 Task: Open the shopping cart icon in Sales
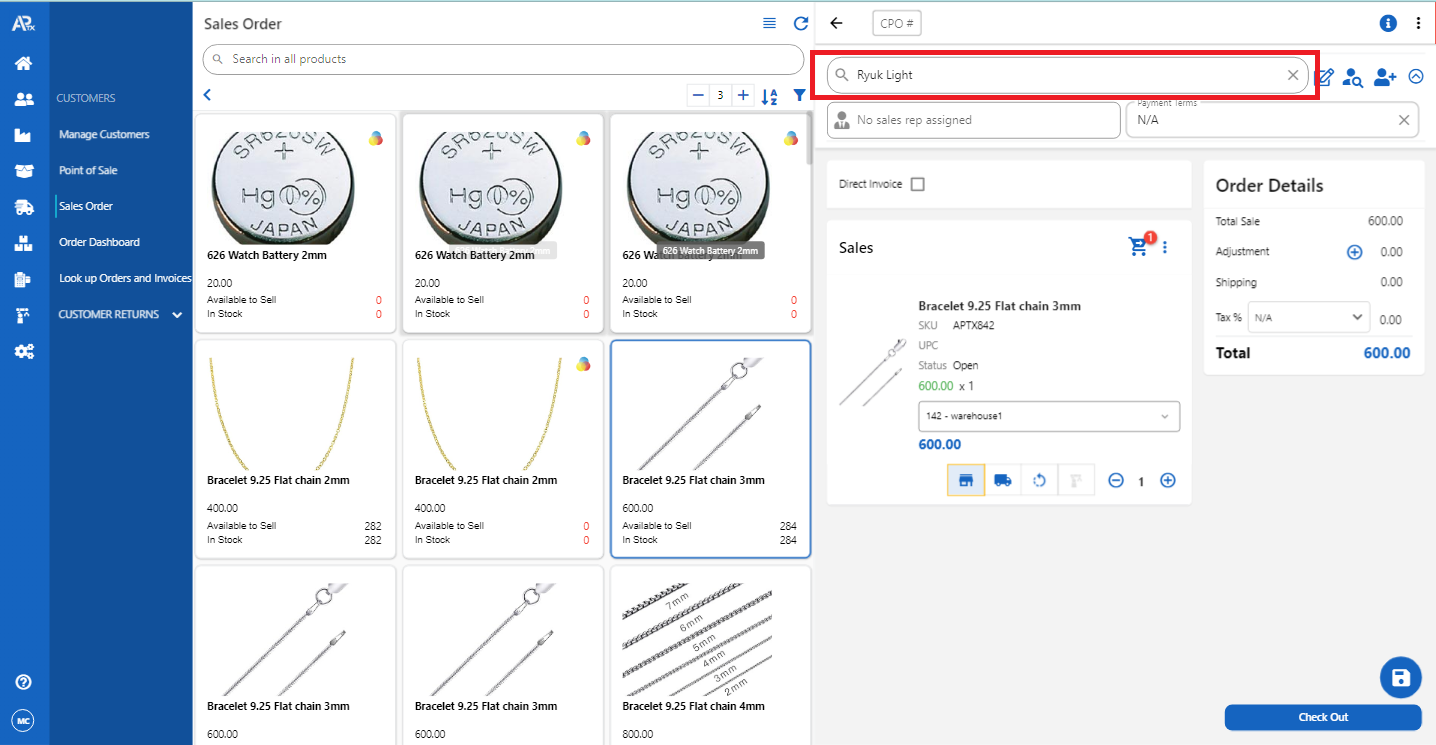(x=1139, y=246)
